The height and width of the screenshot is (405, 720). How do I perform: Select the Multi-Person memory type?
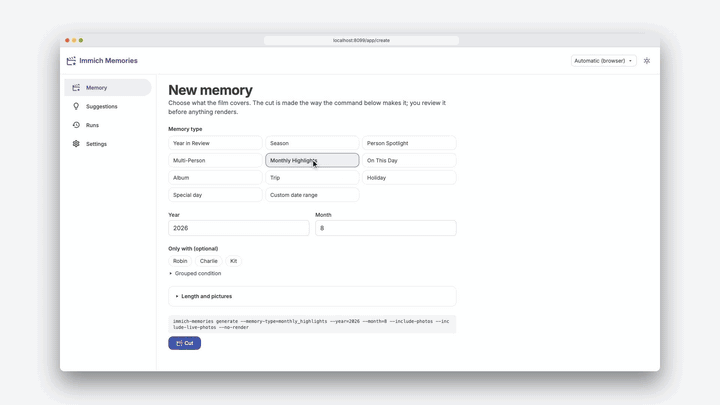215,160
